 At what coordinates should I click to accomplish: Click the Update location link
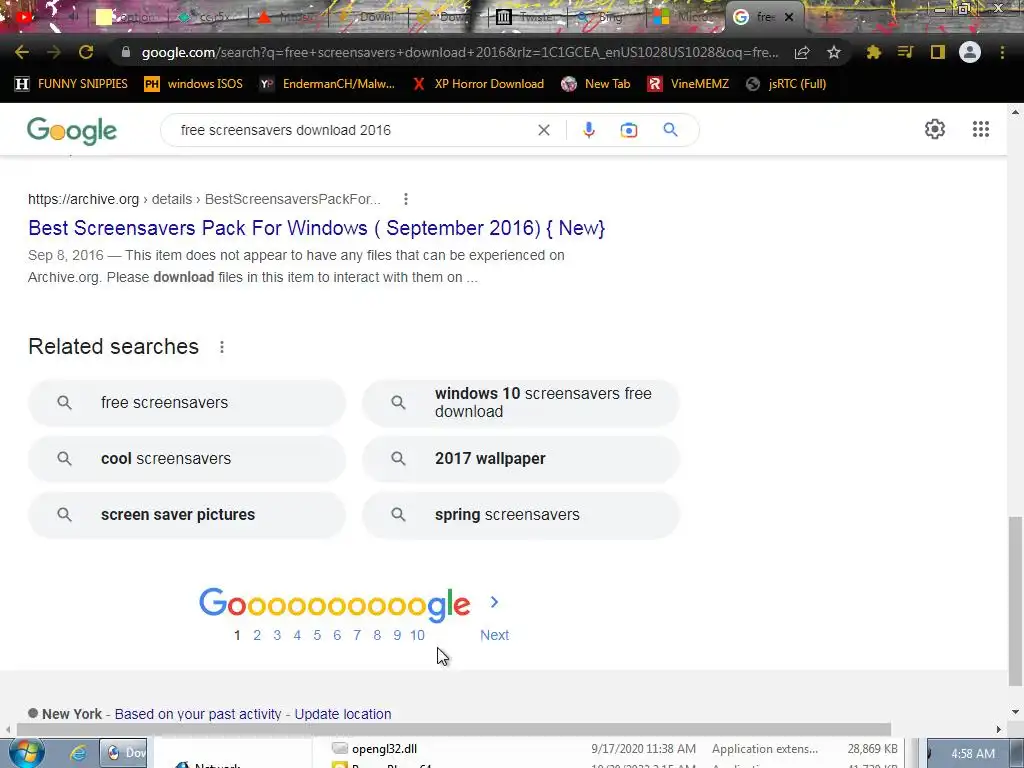pos(343,714)
